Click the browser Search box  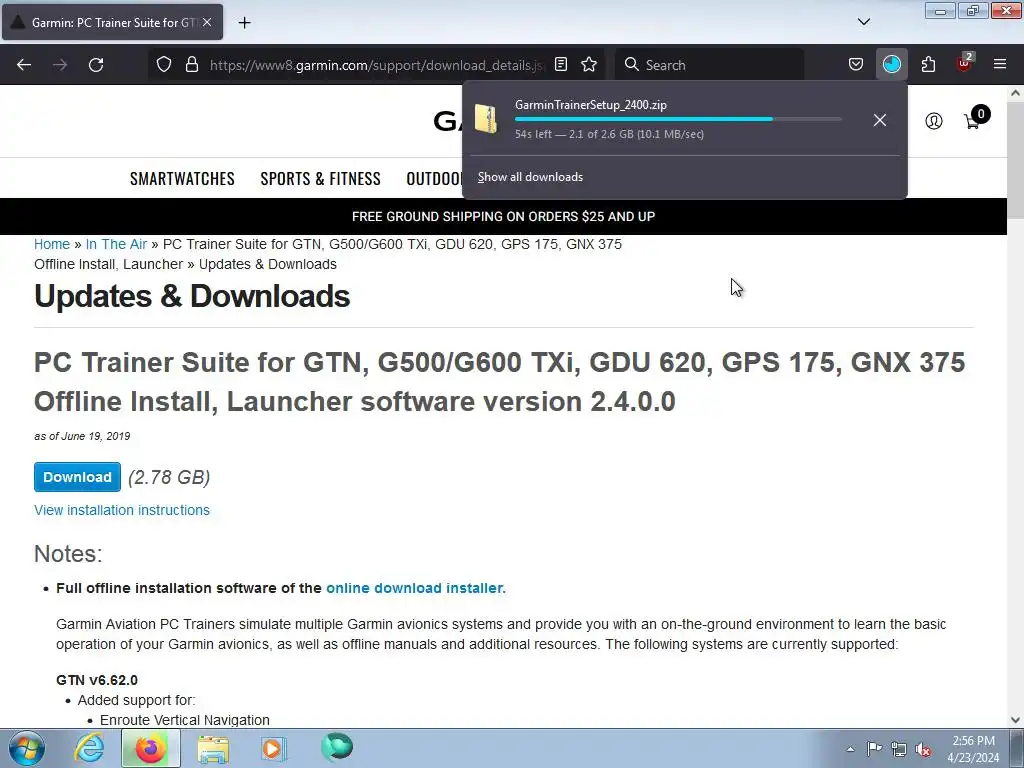tap(709, 65)
